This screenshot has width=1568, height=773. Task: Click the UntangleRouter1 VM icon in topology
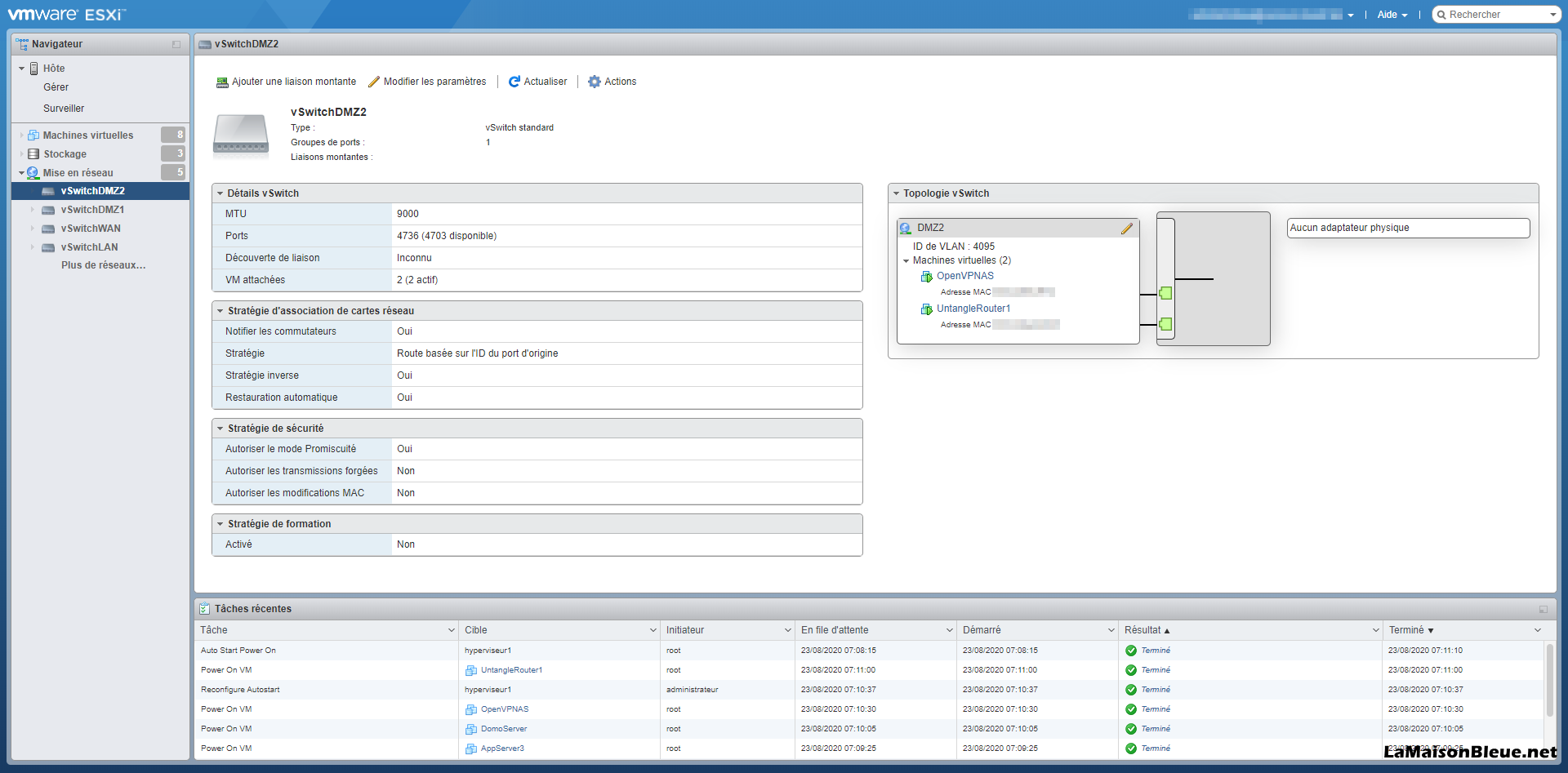tap(927, 309)
